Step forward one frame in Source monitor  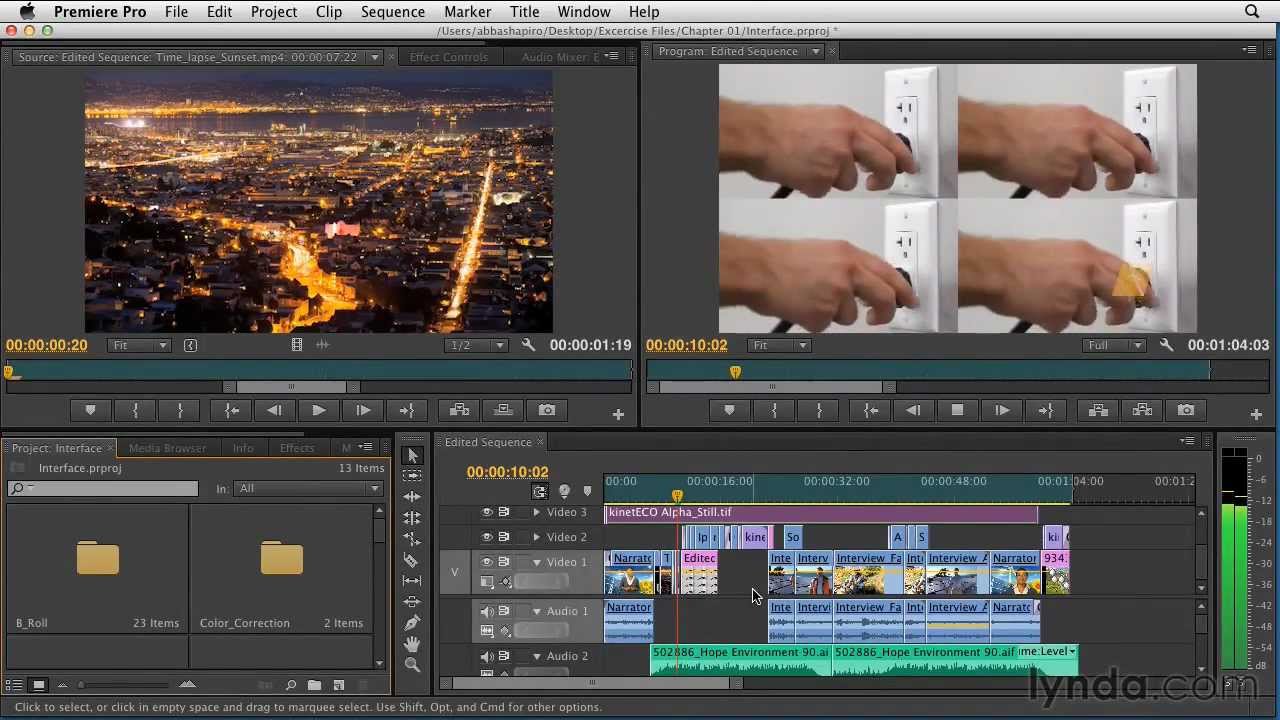click(363, 410)
